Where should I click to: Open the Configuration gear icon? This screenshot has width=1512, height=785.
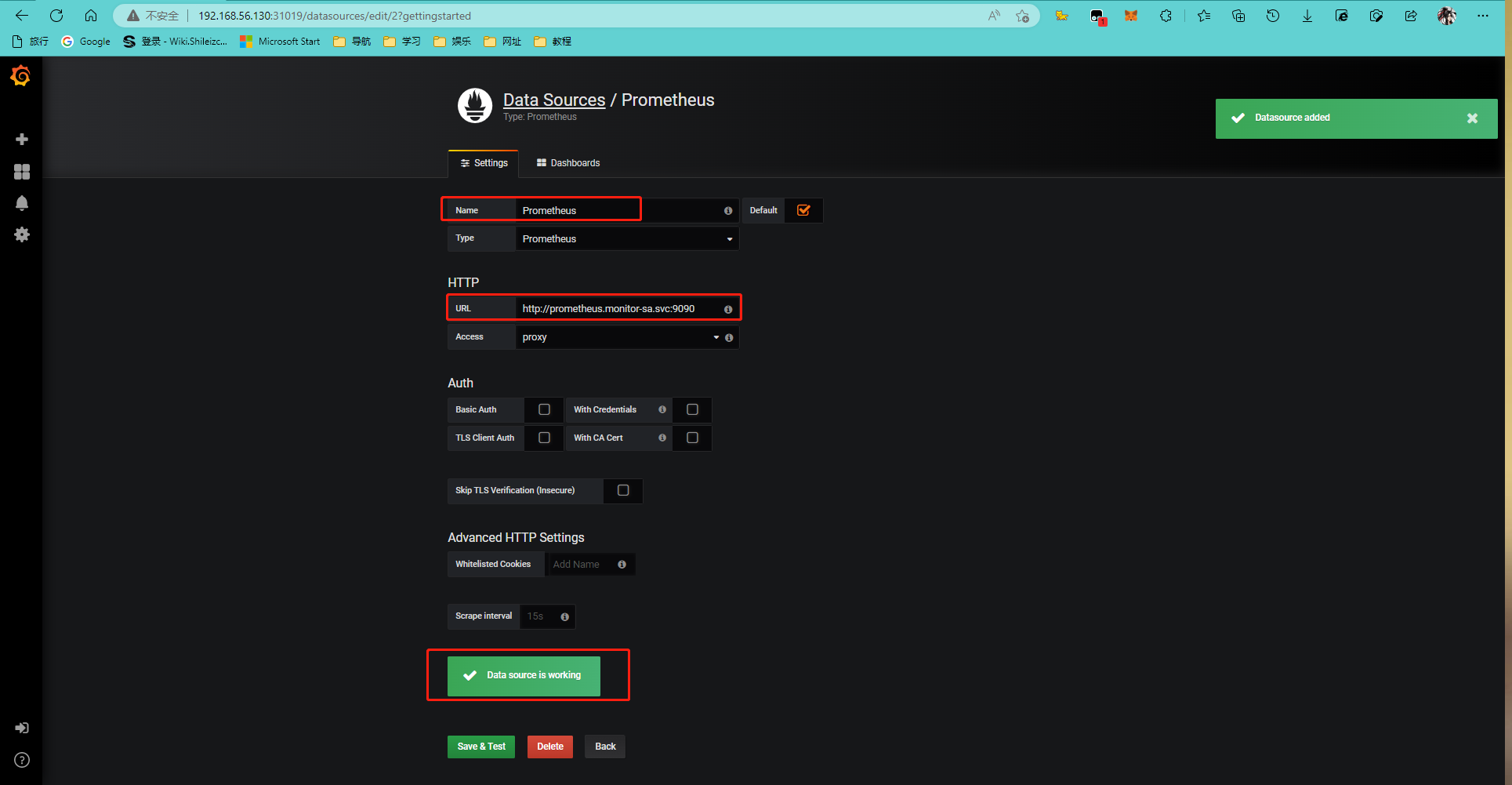22,234
